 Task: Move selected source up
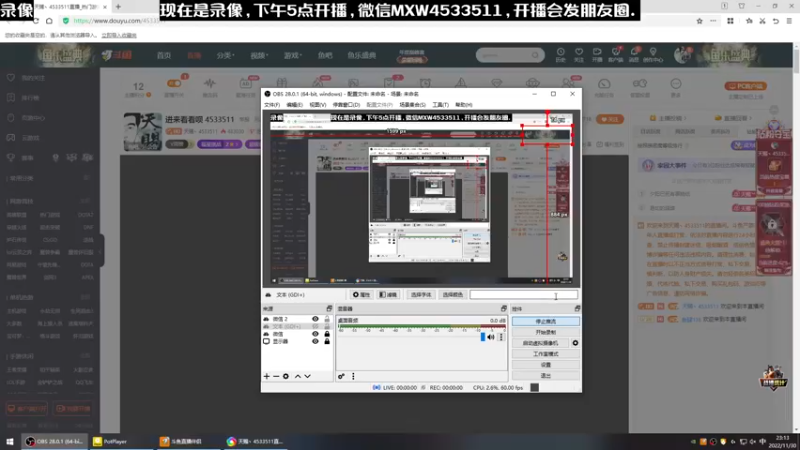(x=298, y=377)
